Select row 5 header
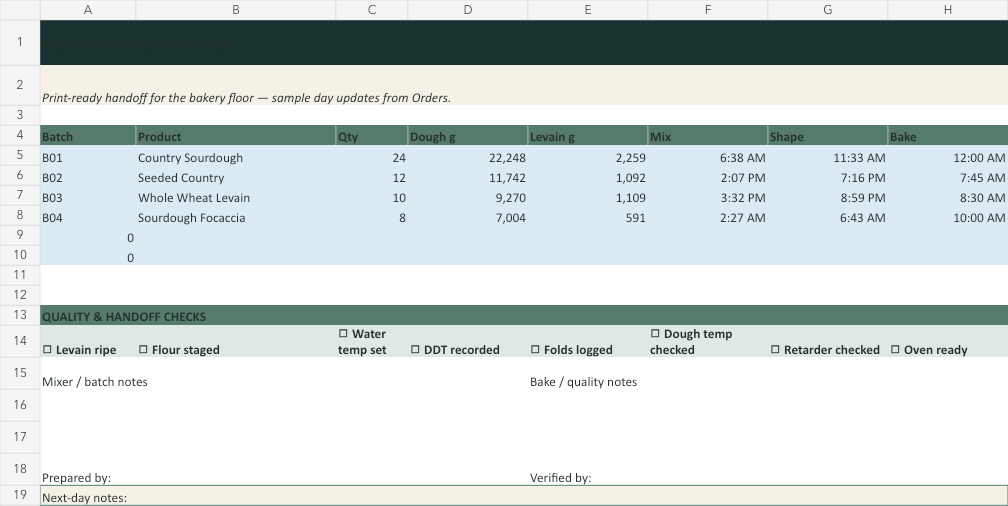The image size is (1008, 506). (20, 155)
